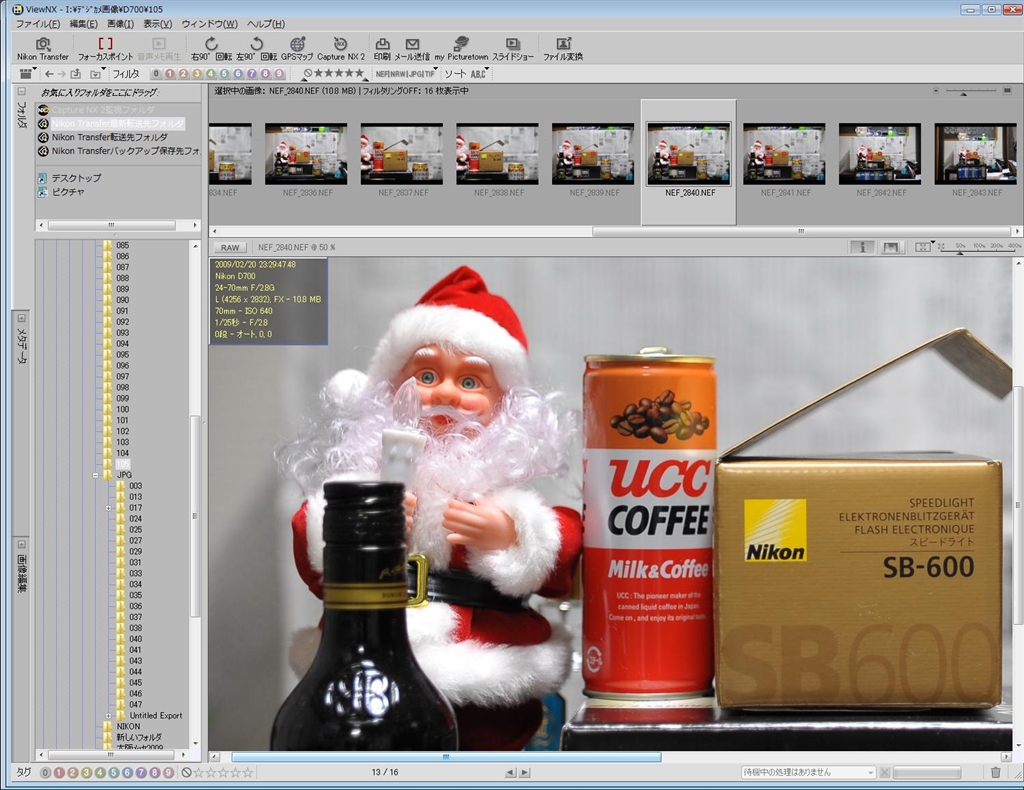Open the file conversion tool (ファイル変換)
The width and height of the screenshot is (1024, 790).
coord(563,49)
